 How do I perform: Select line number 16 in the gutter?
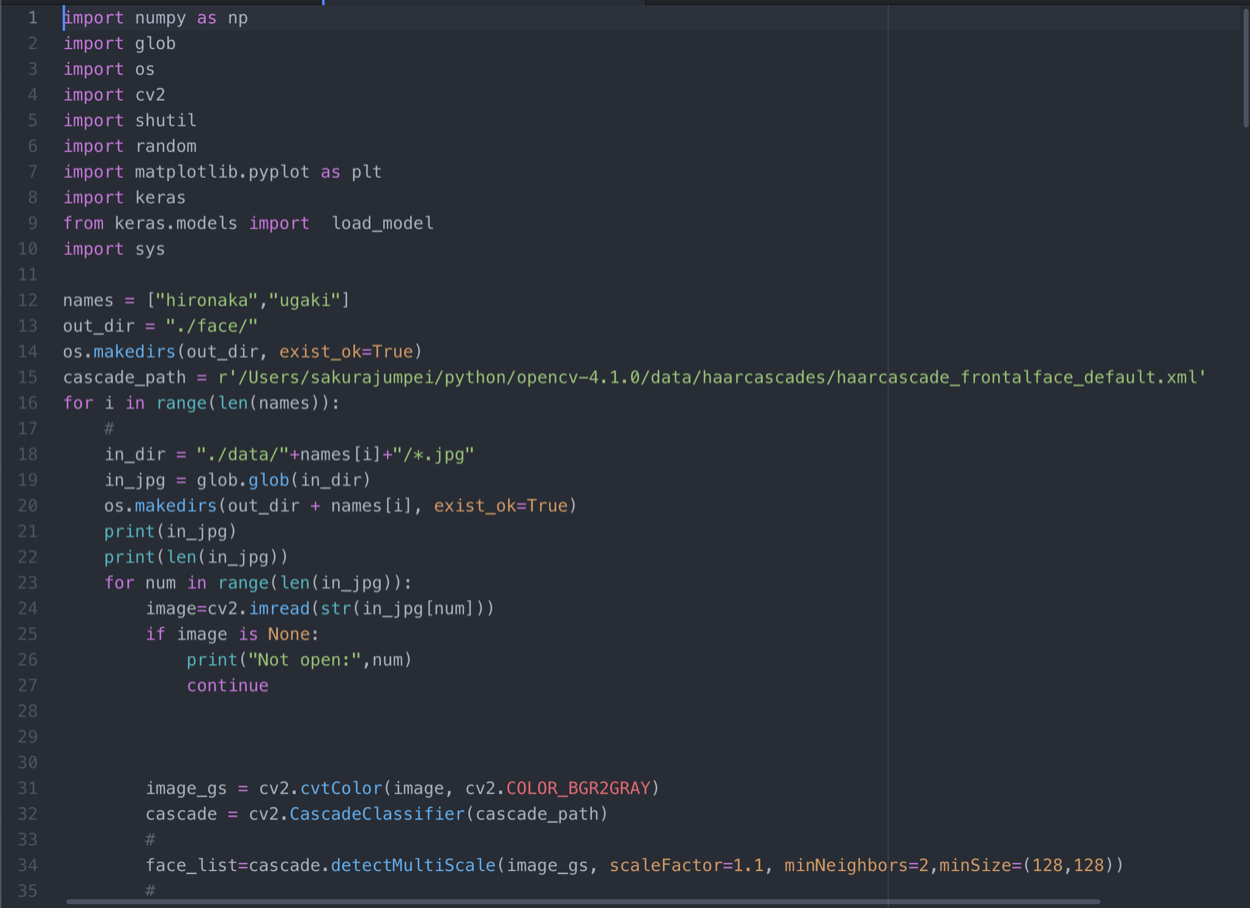click(x=27, y=403)
